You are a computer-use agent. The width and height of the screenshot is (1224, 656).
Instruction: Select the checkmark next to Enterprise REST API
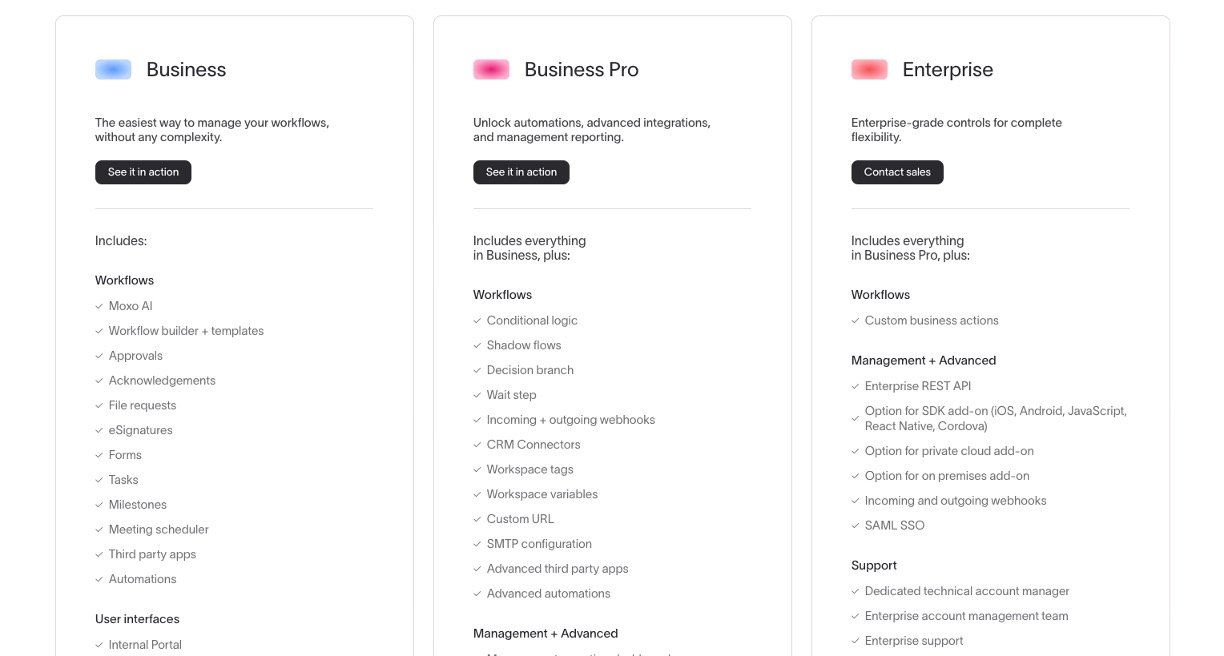pos(855,386)
